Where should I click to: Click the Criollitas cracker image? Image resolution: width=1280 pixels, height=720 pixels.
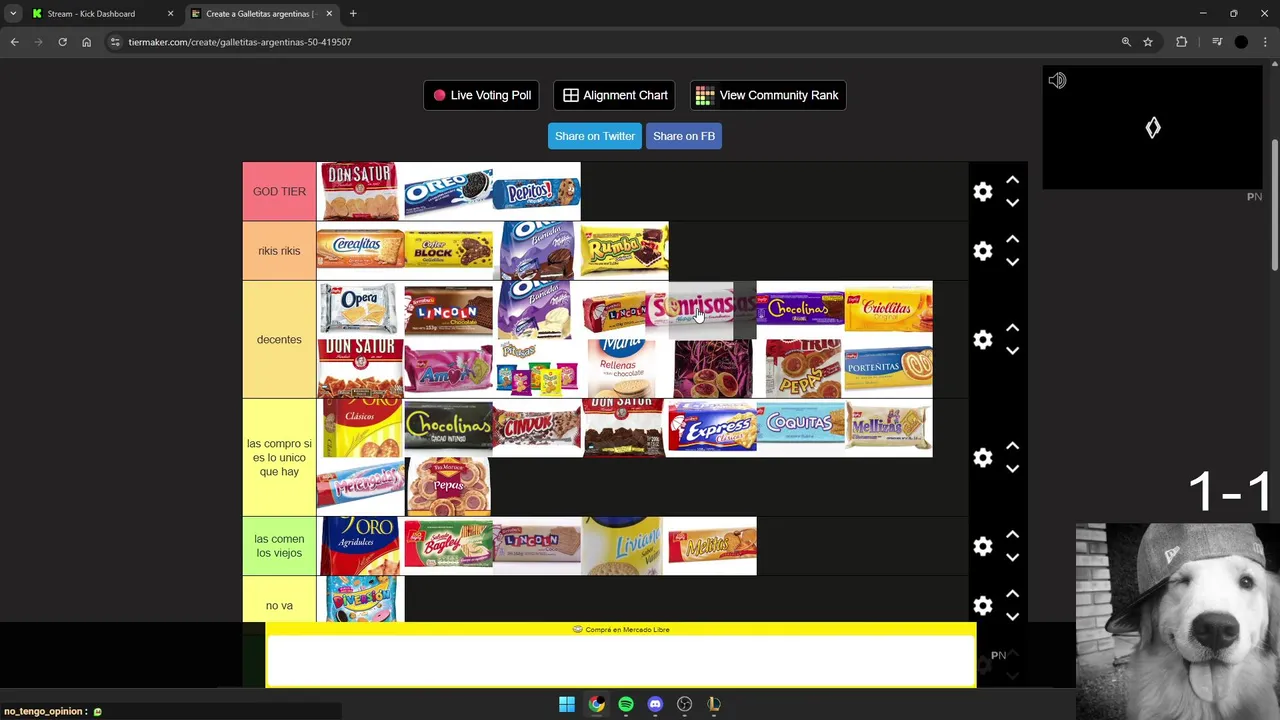pyautogui.click(x=889, y=309)
